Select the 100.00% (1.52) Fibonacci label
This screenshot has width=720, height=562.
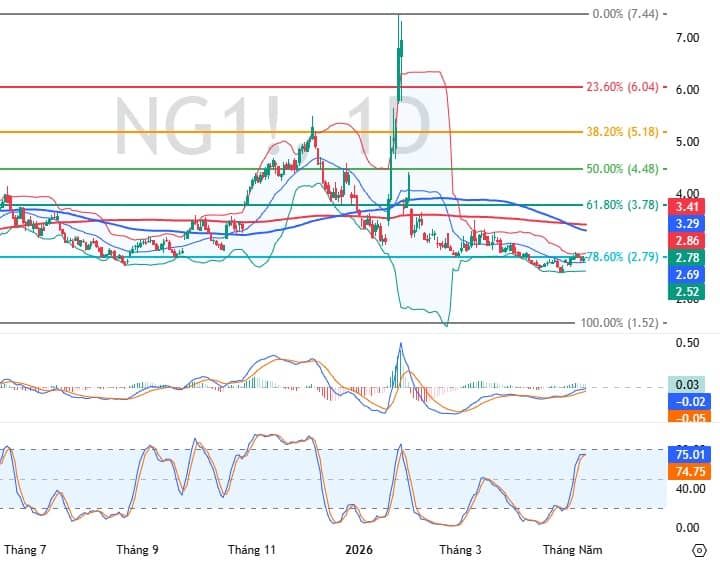pyautogui.click(x=619, y=323)
